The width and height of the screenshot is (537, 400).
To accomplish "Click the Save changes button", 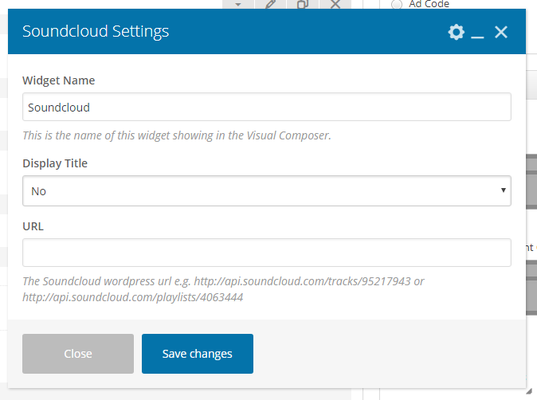I will [198, 354].
